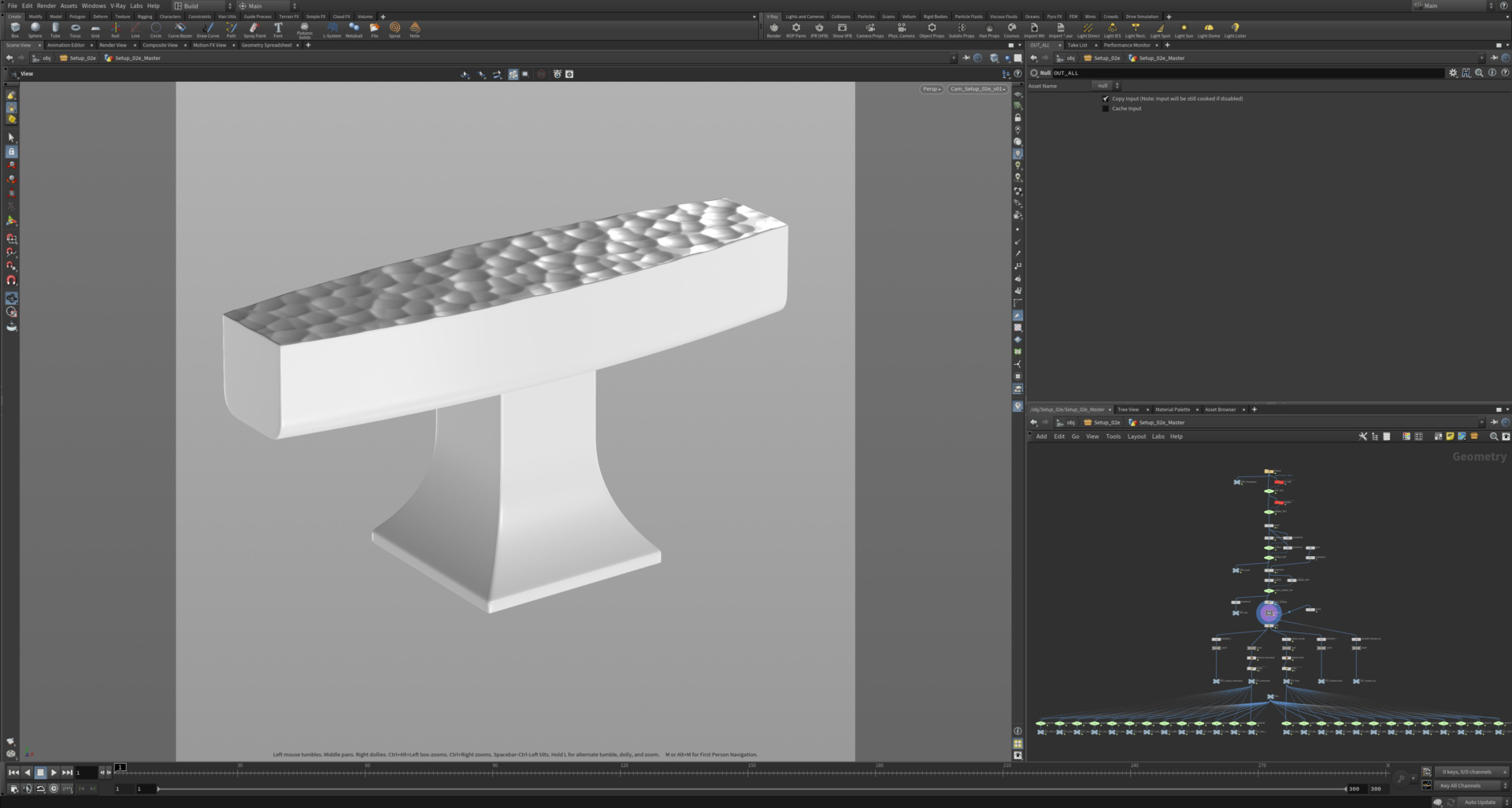This screenshot has width=1512, height=808.
Task: Open the network editor Tools menu
Action: coord(1113,436)
